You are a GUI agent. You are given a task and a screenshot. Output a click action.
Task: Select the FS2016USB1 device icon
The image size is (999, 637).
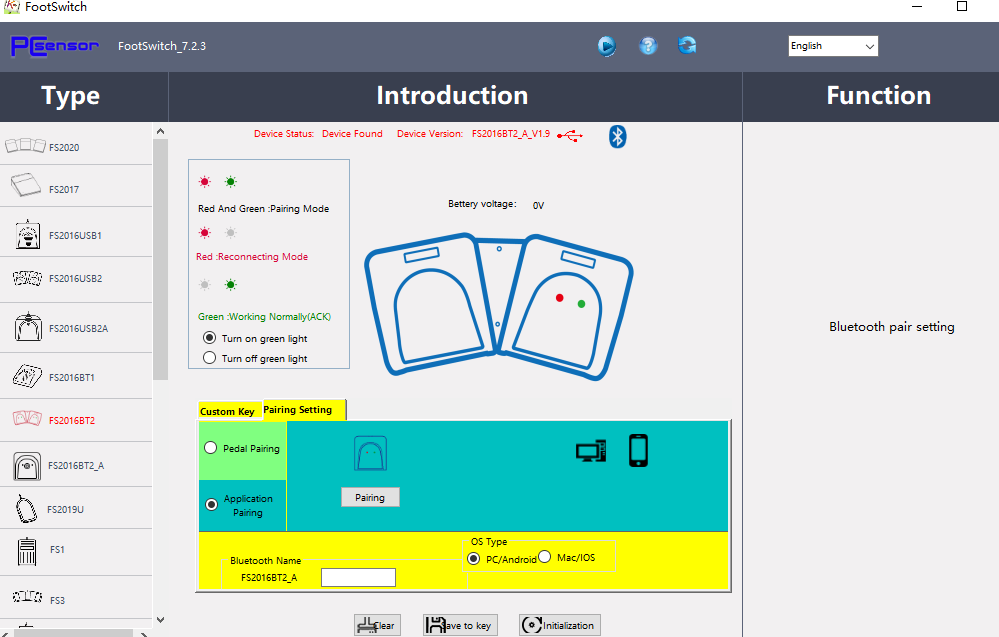pos(27,234)
